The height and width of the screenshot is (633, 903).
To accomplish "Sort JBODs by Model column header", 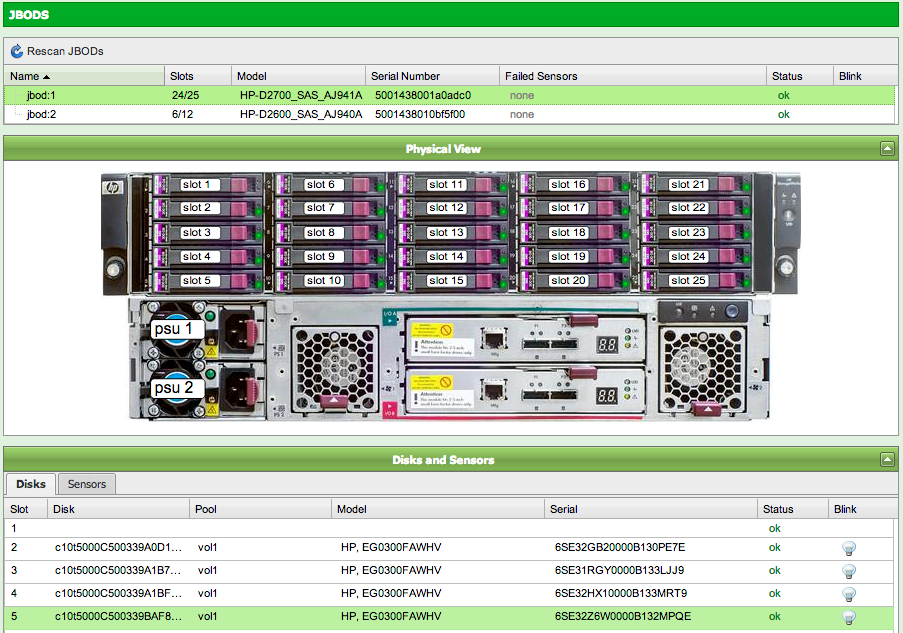I will (x=298, y=76).
